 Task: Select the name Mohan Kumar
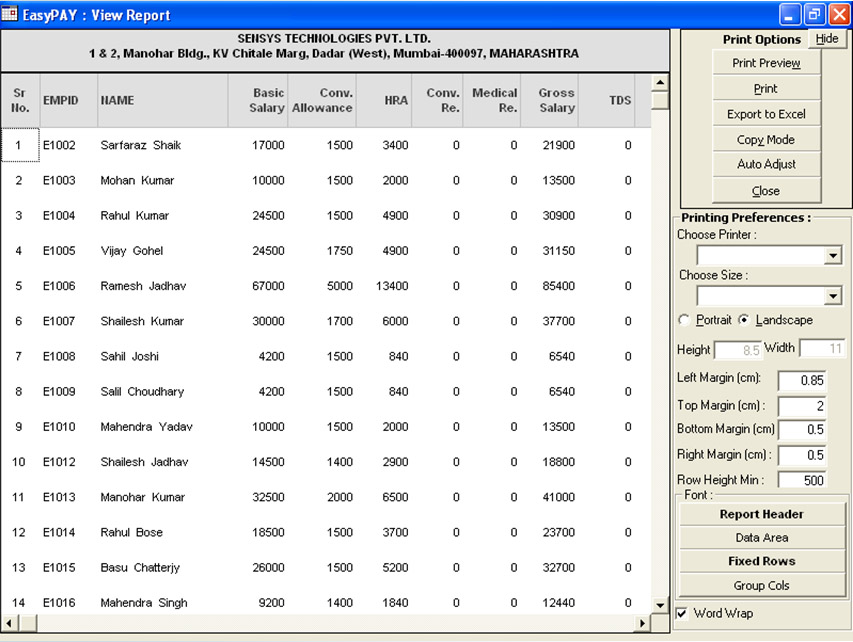[x=137, y=180]
